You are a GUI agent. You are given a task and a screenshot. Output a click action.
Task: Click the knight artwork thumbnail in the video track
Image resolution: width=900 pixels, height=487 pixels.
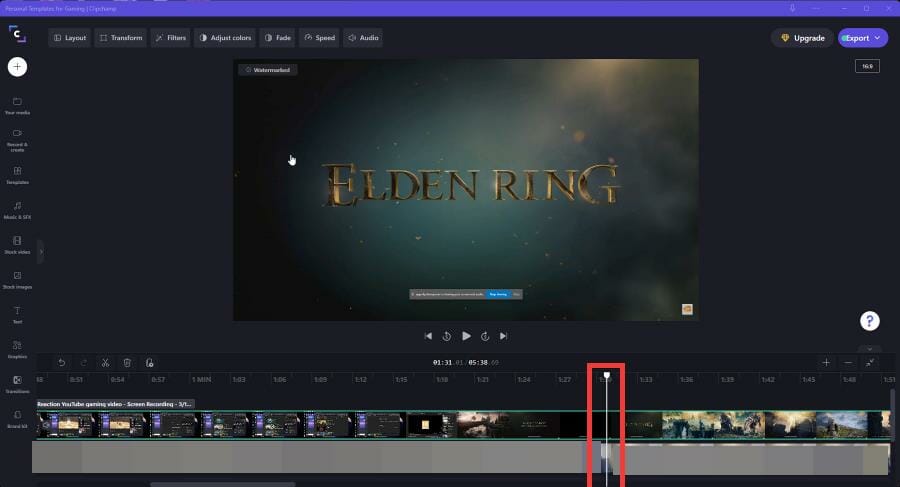click(739, 425)
